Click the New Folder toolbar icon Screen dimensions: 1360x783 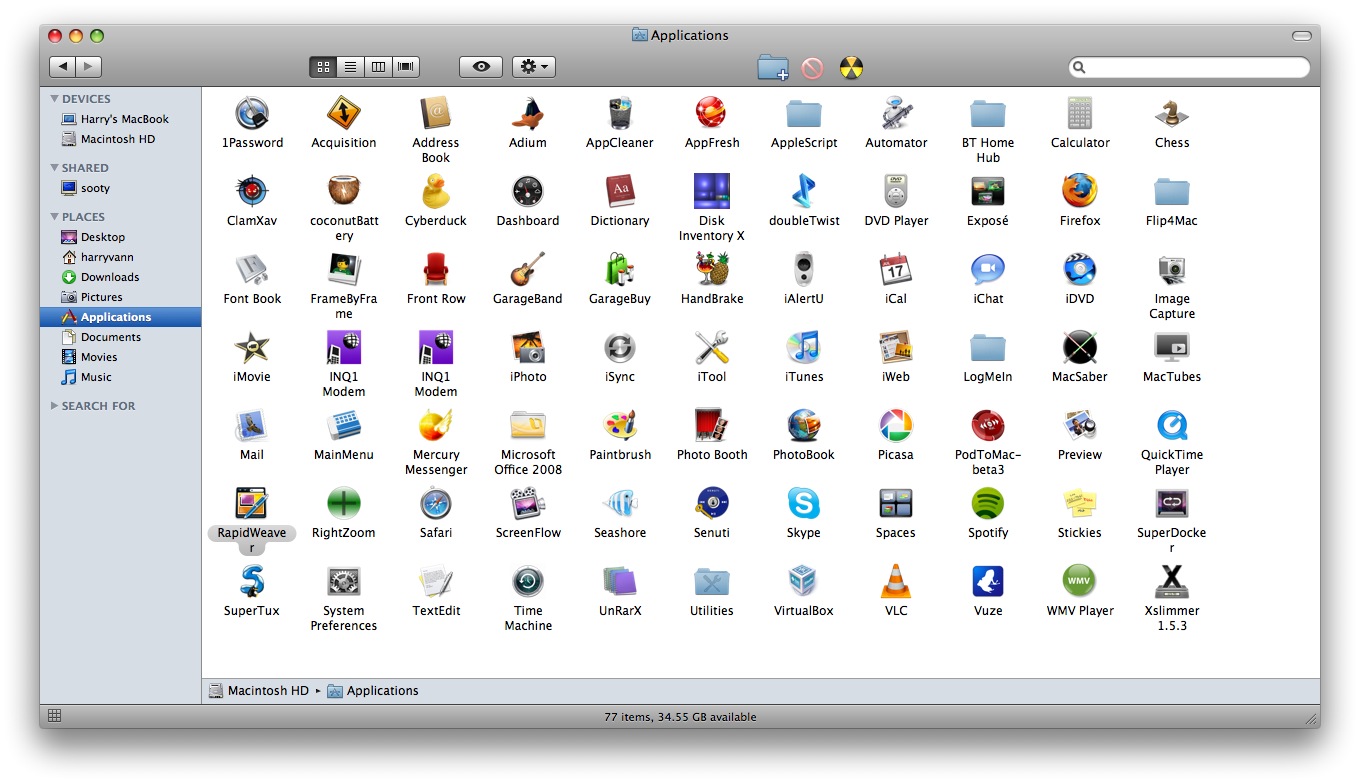(x=773, y=67)
